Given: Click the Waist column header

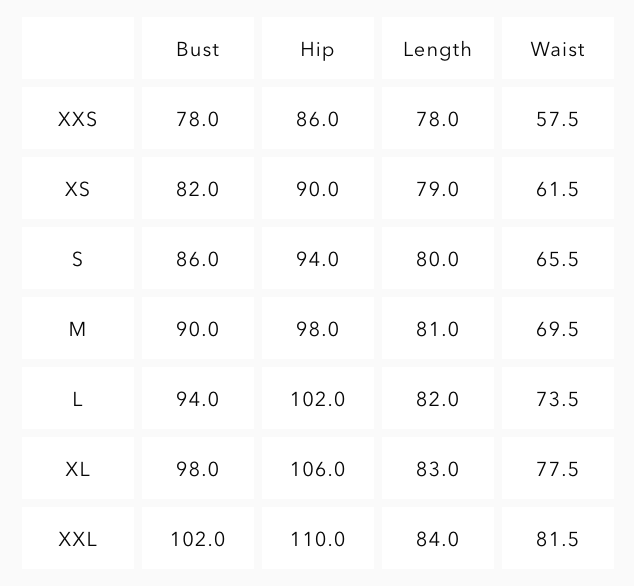Looking at the screenshot, I should tap(558, 49).
